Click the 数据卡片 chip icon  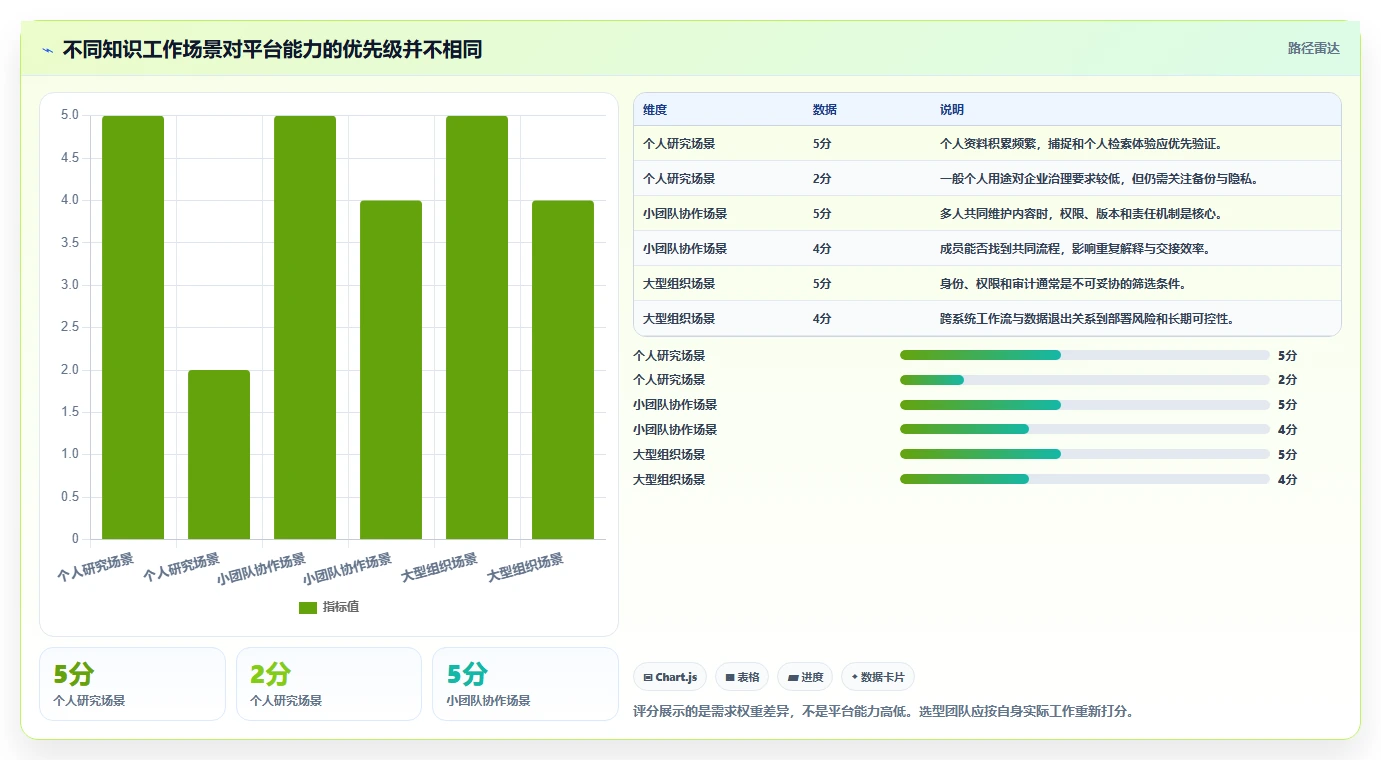coord(855,678)
